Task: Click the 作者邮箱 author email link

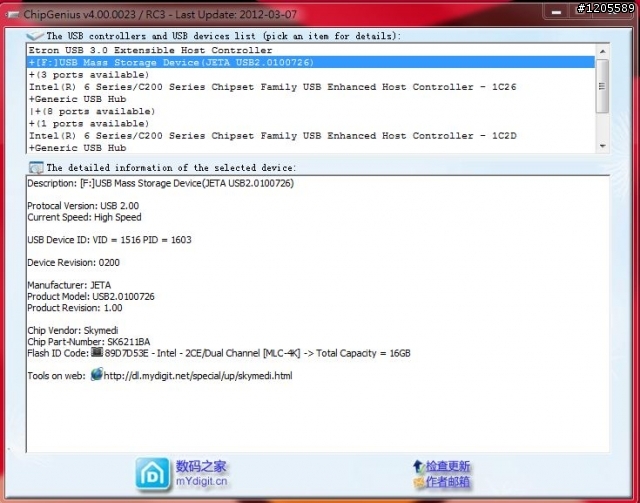Action: click(x=448, y=482)
